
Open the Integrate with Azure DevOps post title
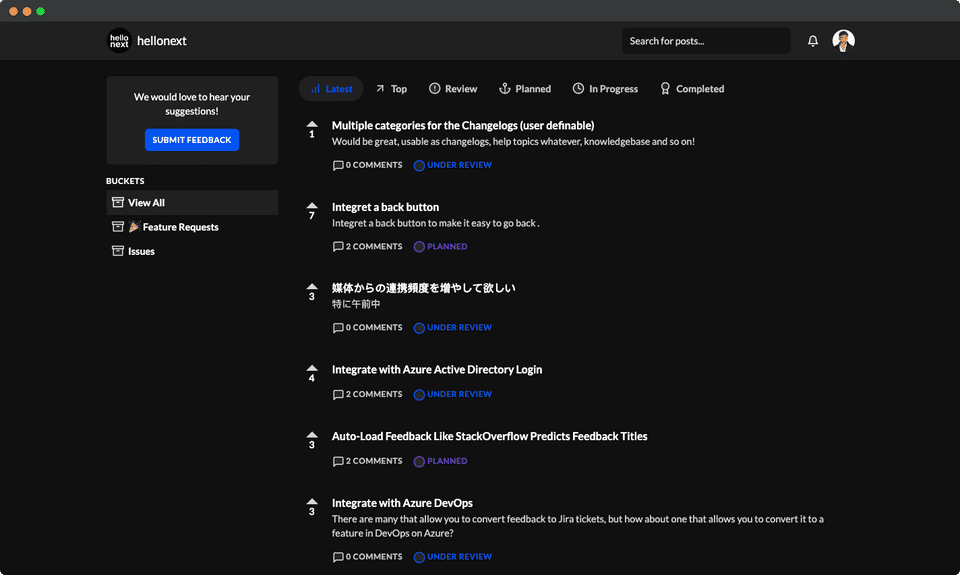[x=402, y=503]
